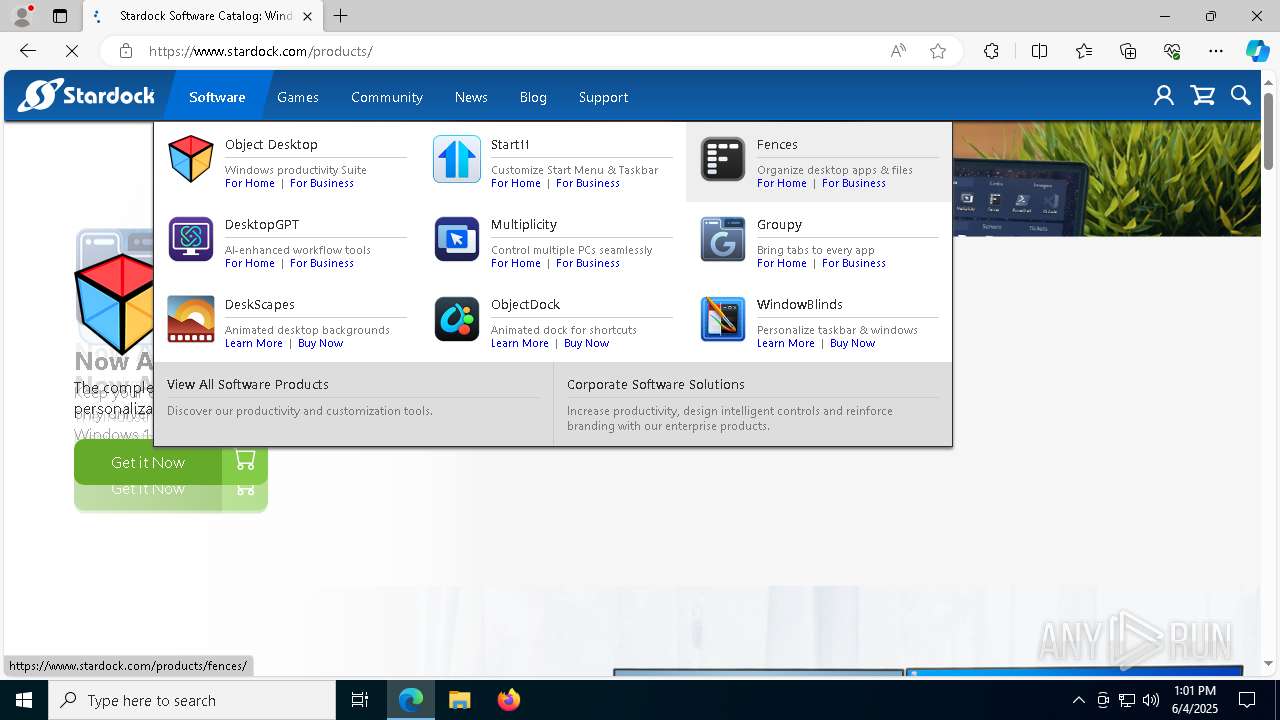Click ObjectDock Learn More link
The width and height of the screenshot is (1280, 720).
(520, 343)
